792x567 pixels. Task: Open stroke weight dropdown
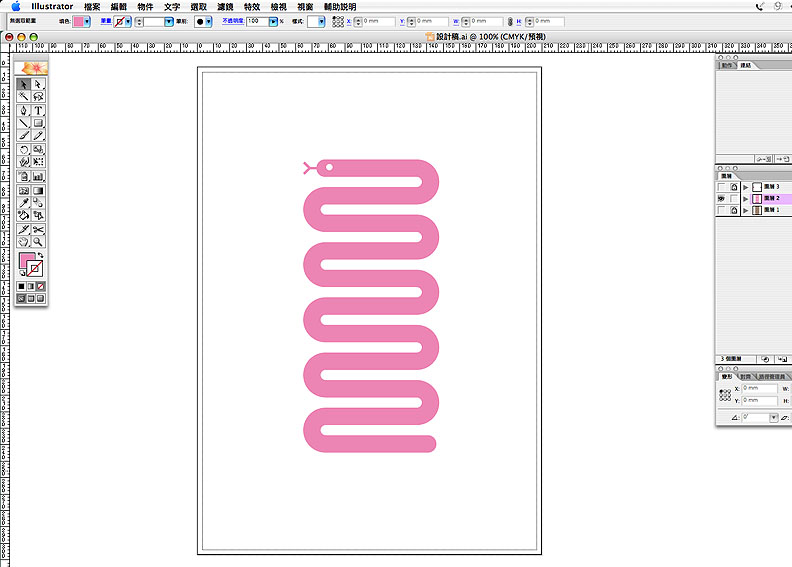point(169,22)
